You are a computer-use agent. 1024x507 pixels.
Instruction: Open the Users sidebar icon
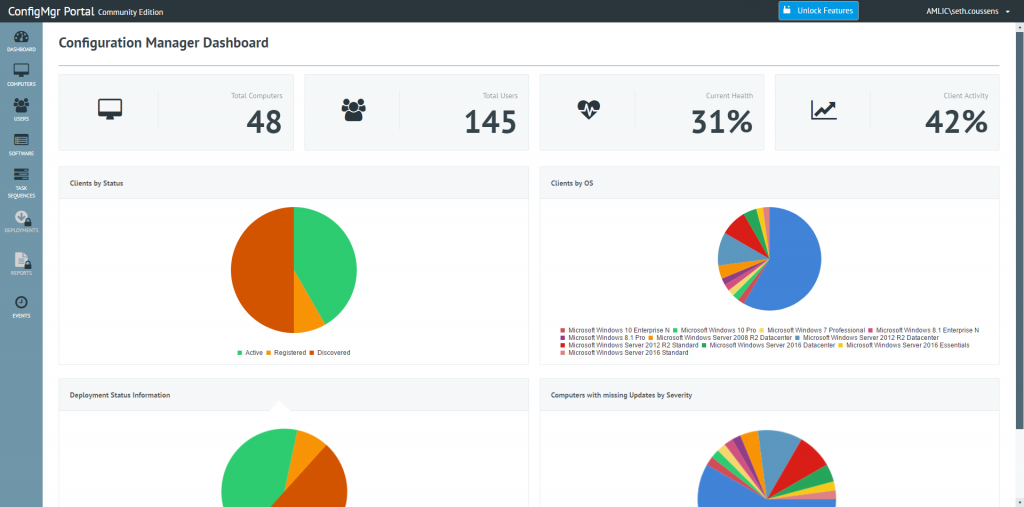point(21,110)
